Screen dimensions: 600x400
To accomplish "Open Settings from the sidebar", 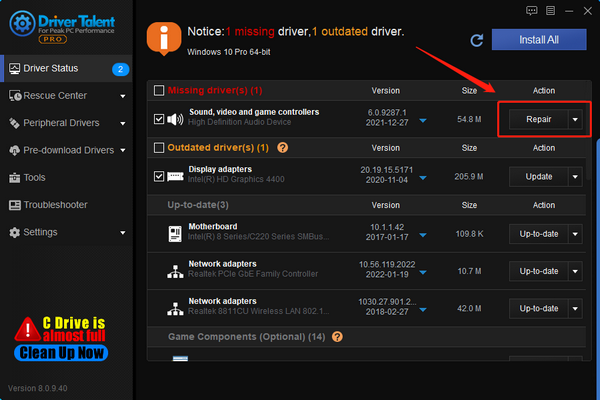I will coord(66,232).
